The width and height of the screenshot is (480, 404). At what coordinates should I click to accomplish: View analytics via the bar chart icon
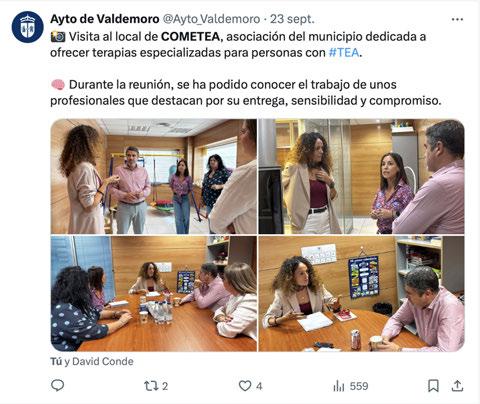(339, 386)
